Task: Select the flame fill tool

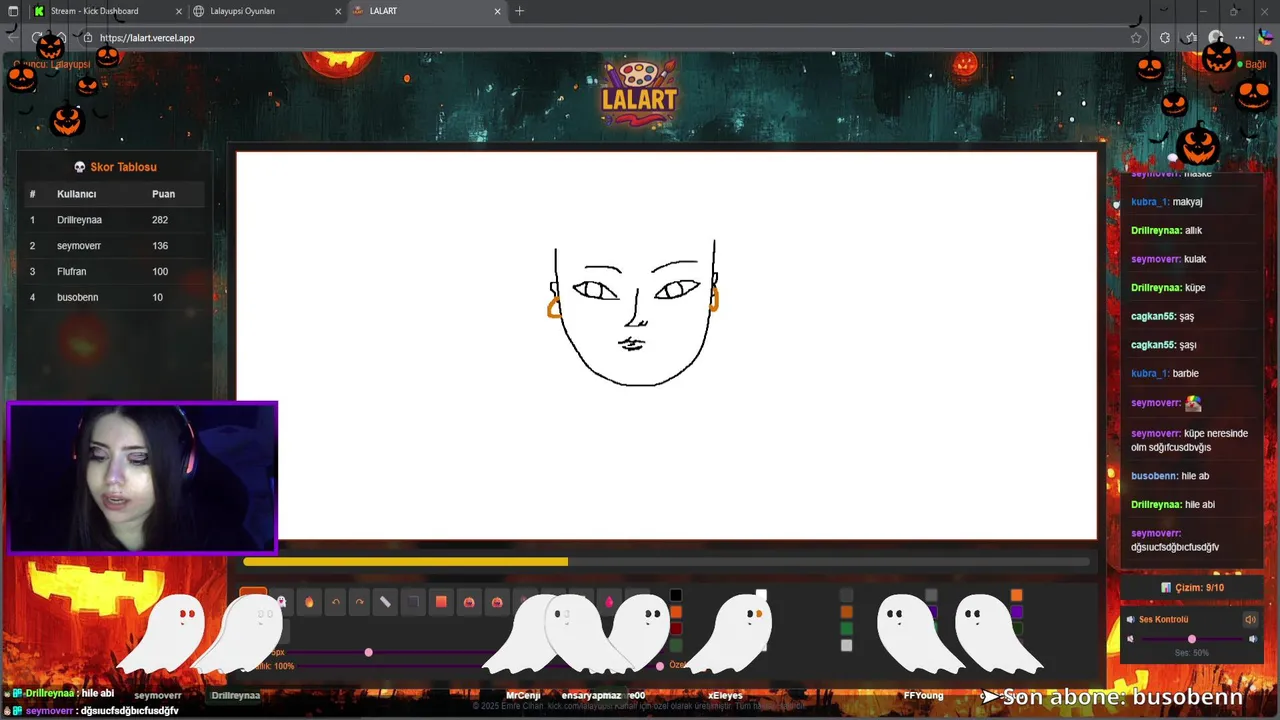Action: pos(309,602)
